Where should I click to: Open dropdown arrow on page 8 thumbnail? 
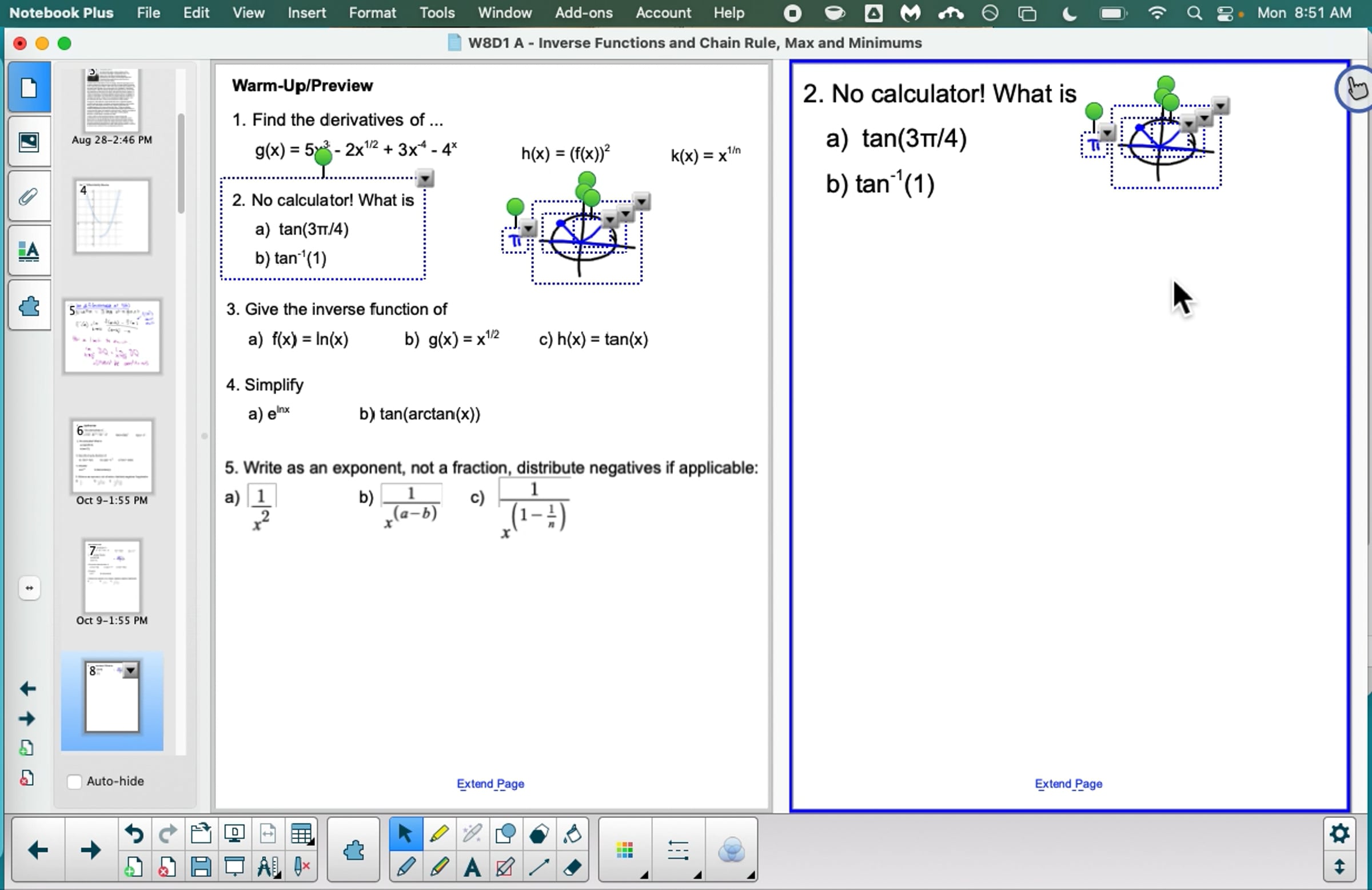pyautogui.click(x=131, y=670)
